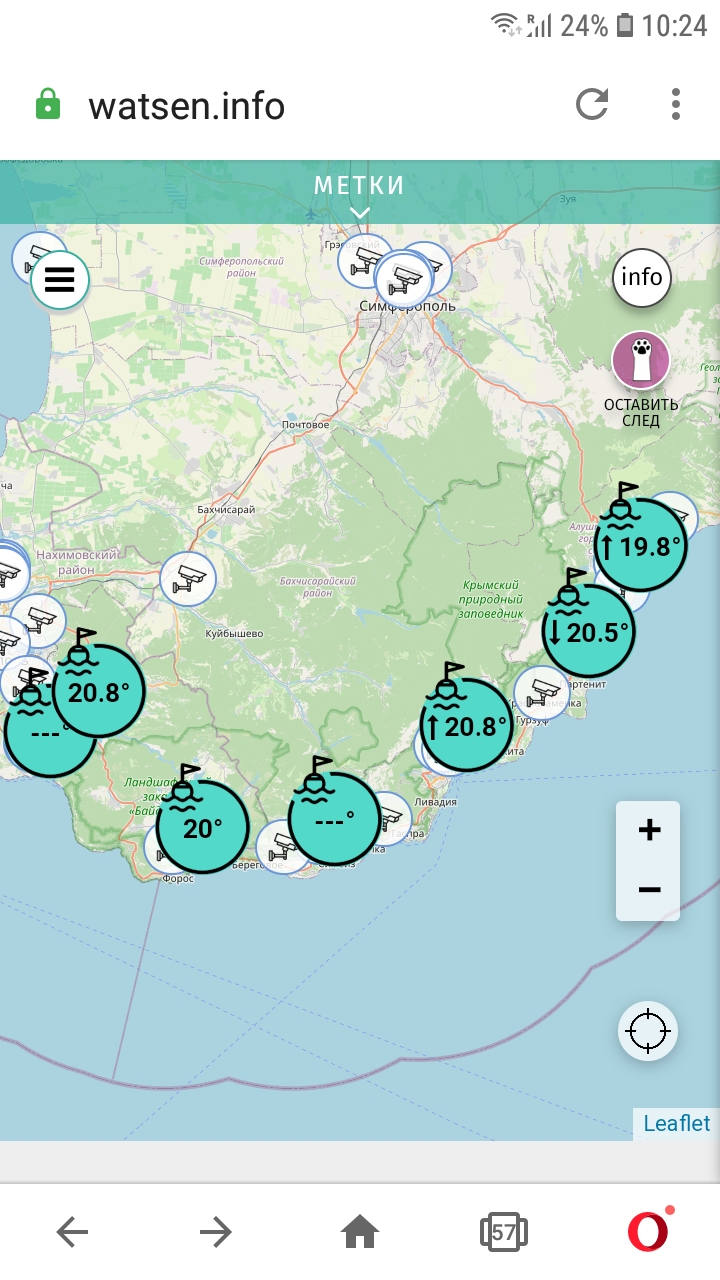Open the webcam marker near Бахчисарай
The image size is (720, 1280).
[x=188, y=578]
